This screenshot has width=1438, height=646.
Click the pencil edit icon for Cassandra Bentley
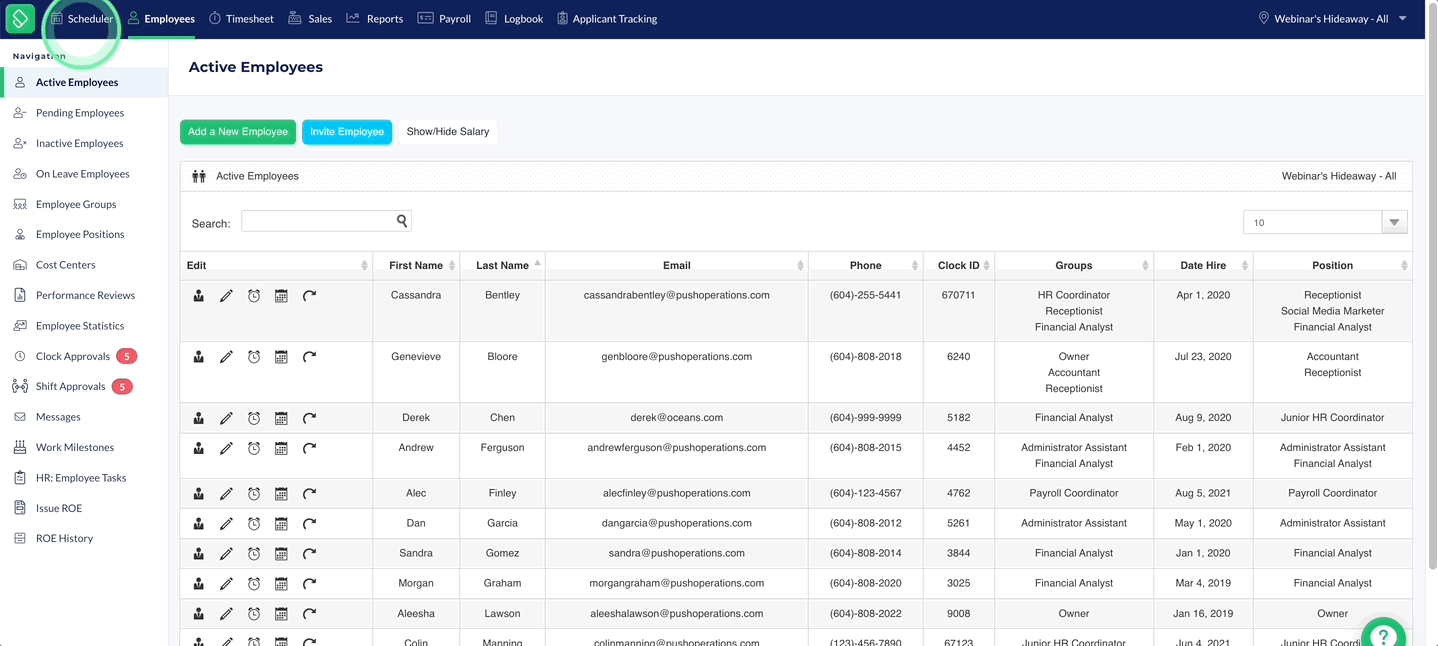pyautogui.click(x=226, y=296)
